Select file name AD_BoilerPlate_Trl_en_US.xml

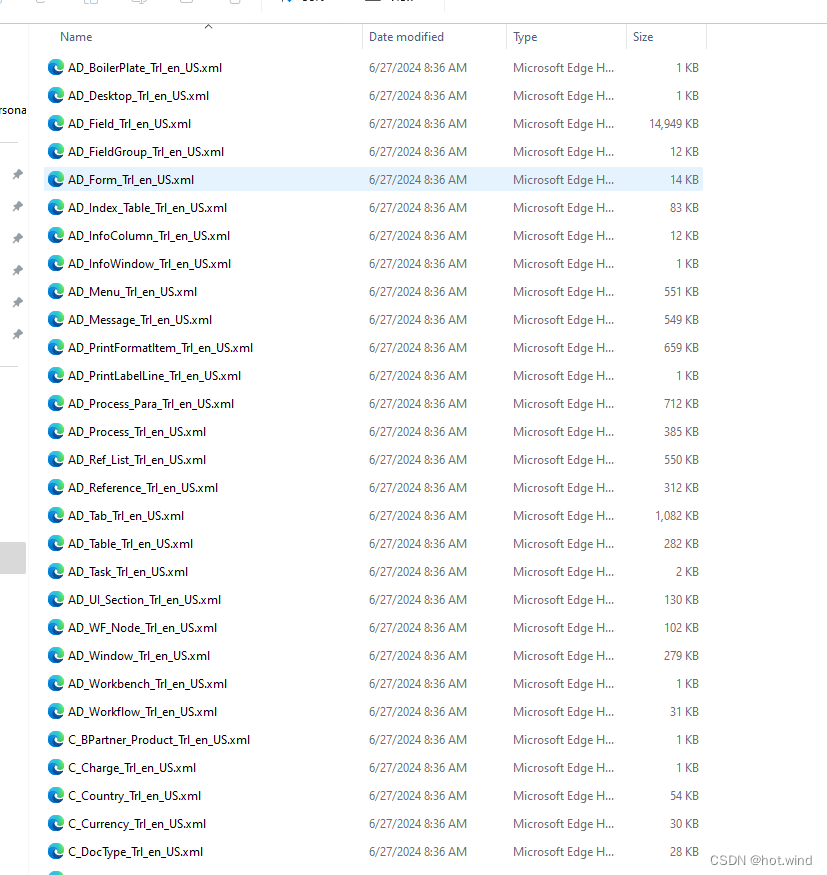click(145, 68)
